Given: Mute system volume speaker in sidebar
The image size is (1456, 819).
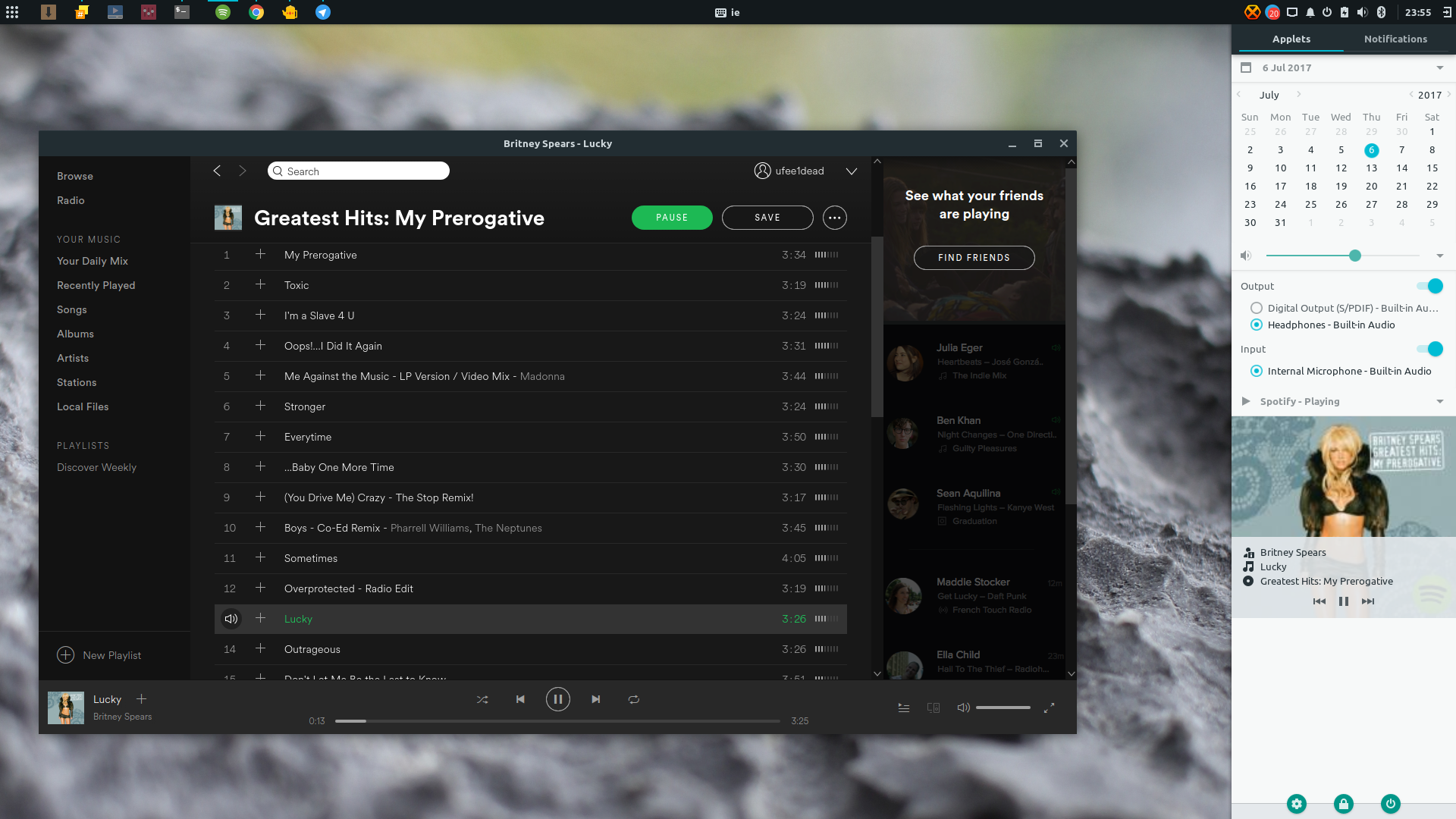Looking at the screenshot, I should pyautogui.click(x=1246, y=256).
